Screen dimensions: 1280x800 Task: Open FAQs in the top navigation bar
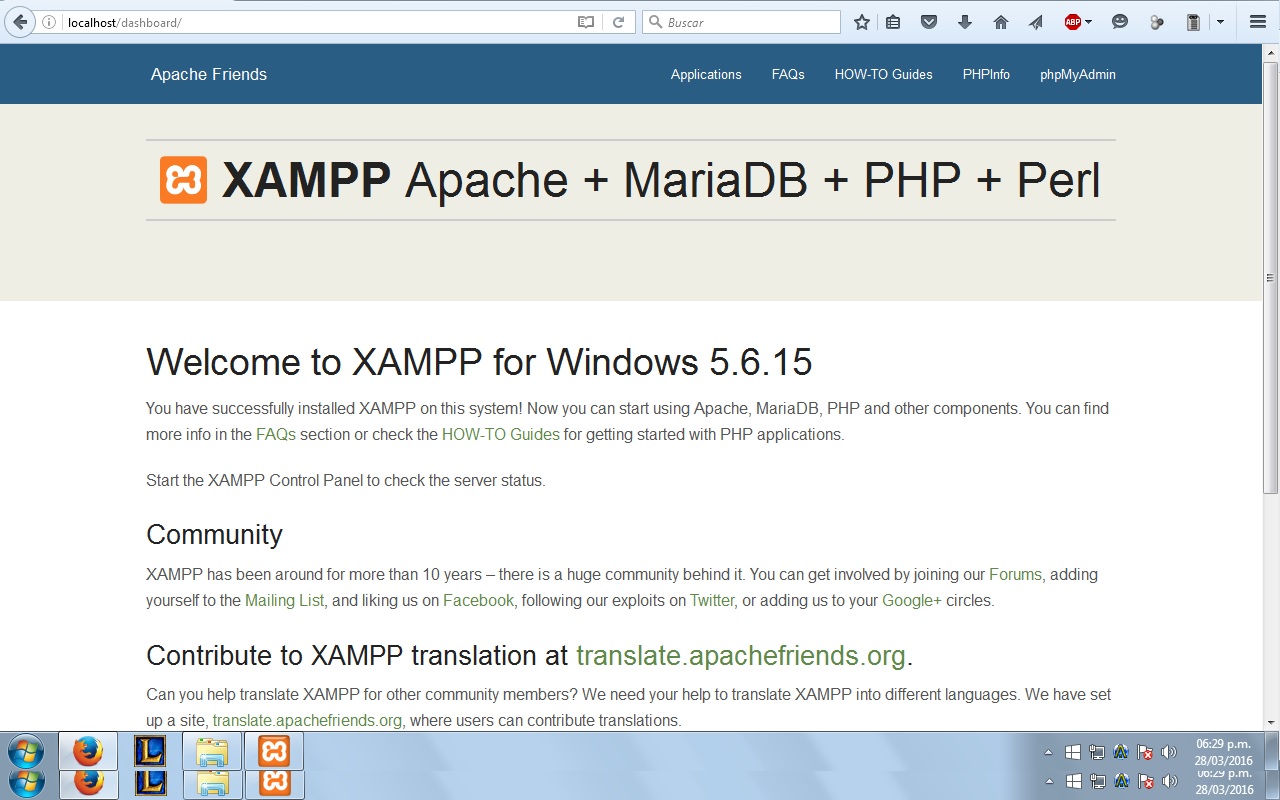(788, 74)
